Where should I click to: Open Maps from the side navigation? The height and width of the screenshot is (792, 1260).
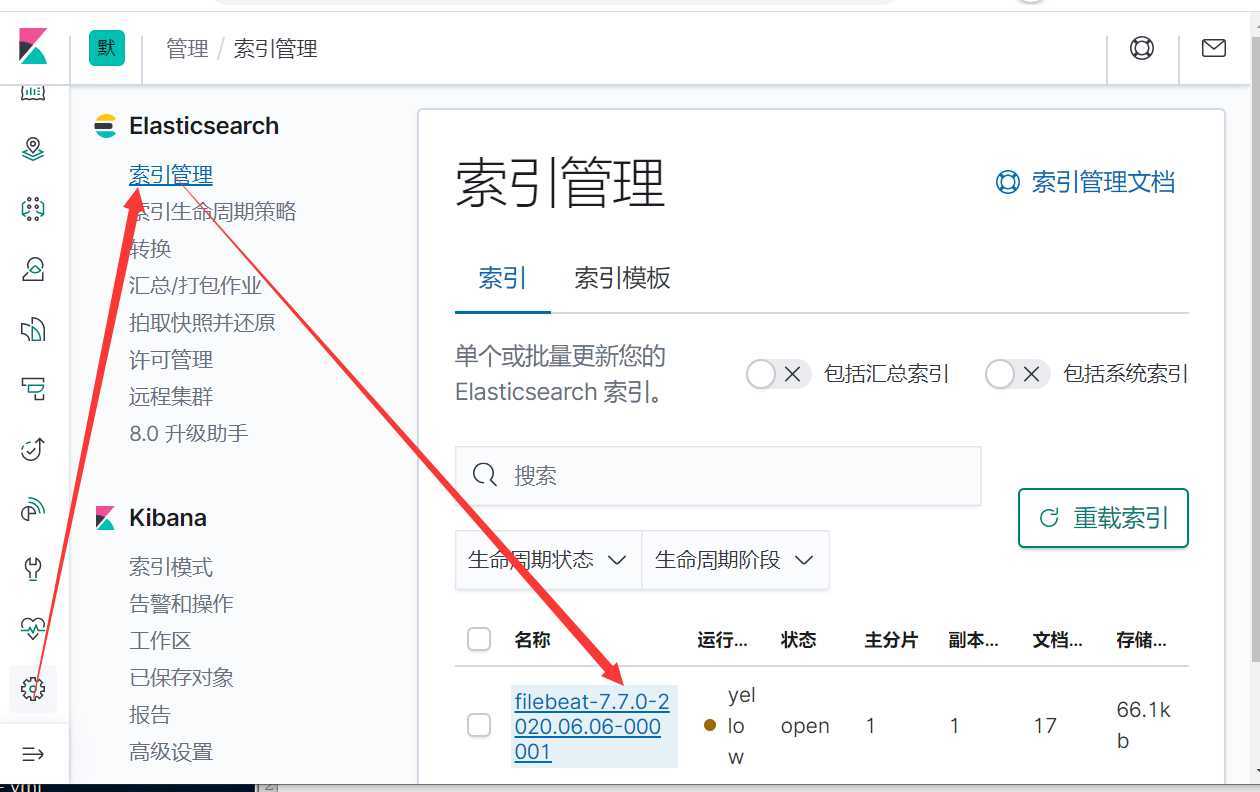[33, 149]
